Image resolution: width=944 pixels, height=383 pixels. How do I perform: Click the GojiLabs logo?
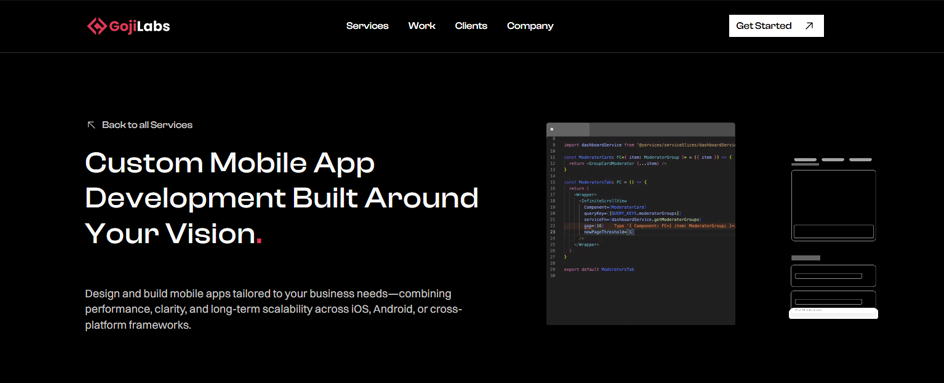(128, 26)
